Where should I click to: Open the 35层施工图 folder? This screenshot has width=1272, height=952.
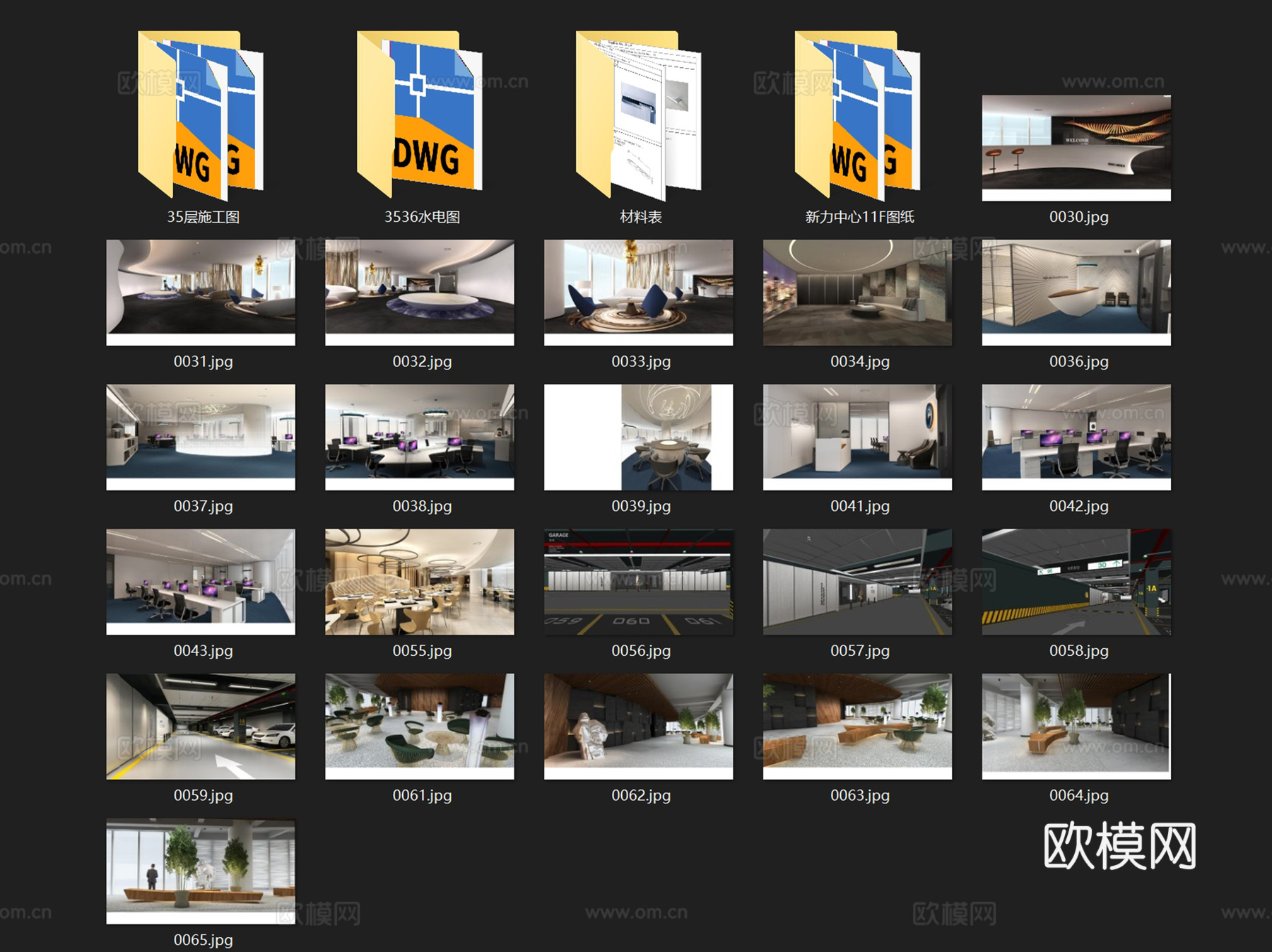pos(201,115)
